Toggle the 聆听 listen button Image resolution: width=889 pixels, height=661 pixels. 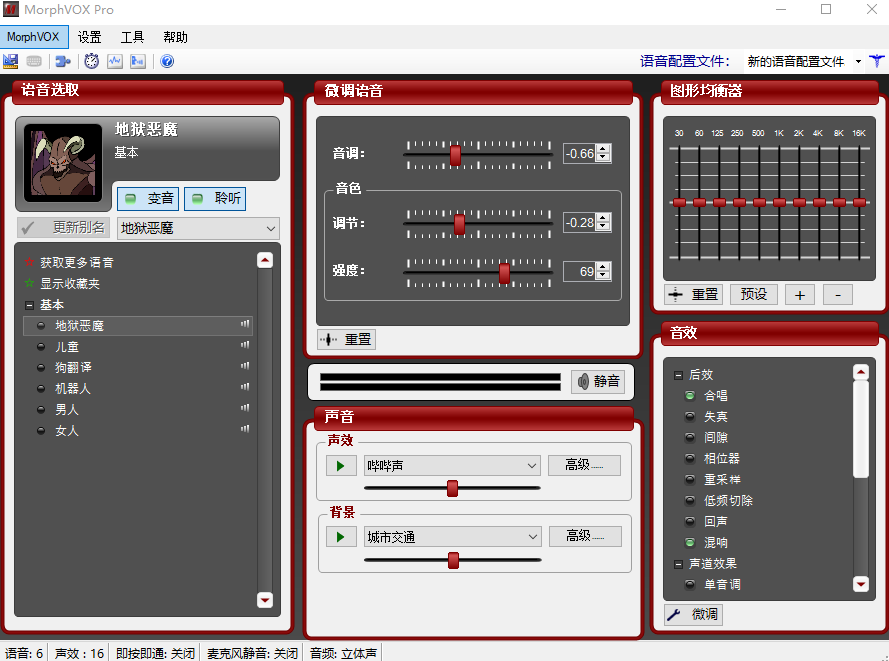215,198
